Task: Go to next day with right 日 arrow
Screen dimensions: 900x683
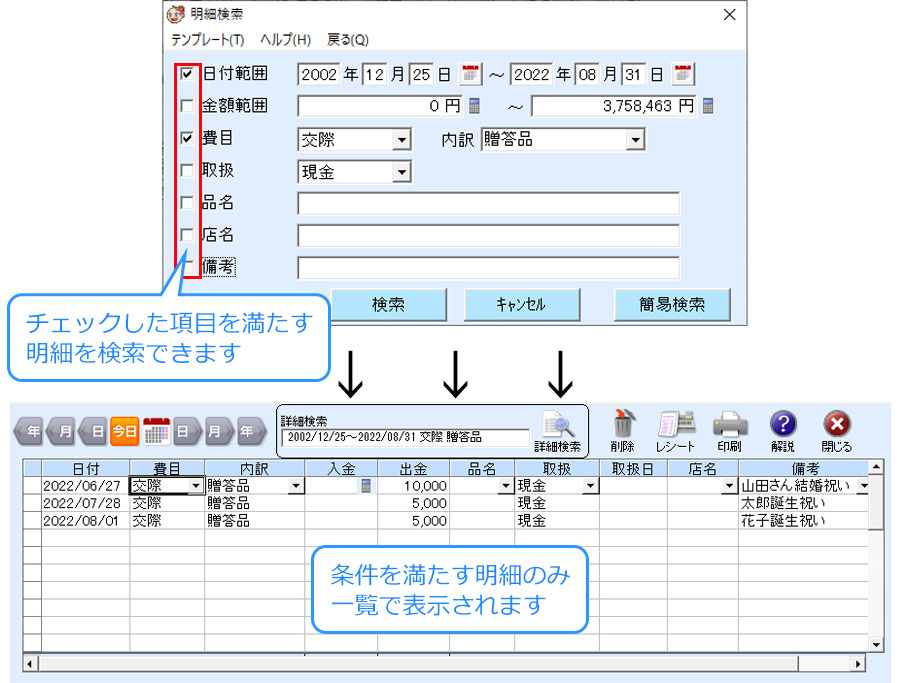Action: point(187,432)
